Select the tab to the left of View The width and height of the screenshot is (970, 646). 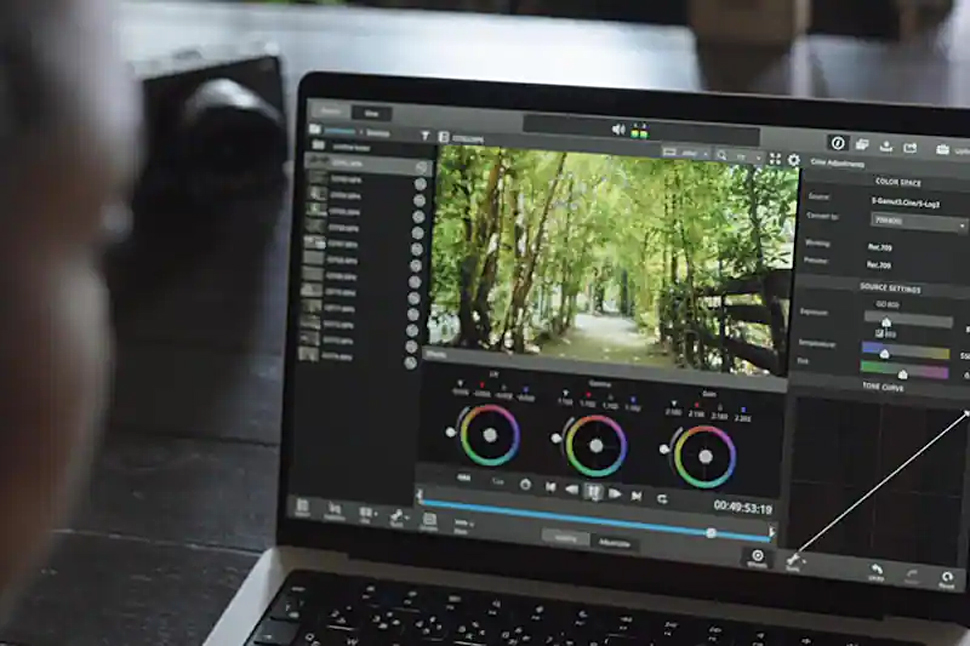[x=330, y=111]
